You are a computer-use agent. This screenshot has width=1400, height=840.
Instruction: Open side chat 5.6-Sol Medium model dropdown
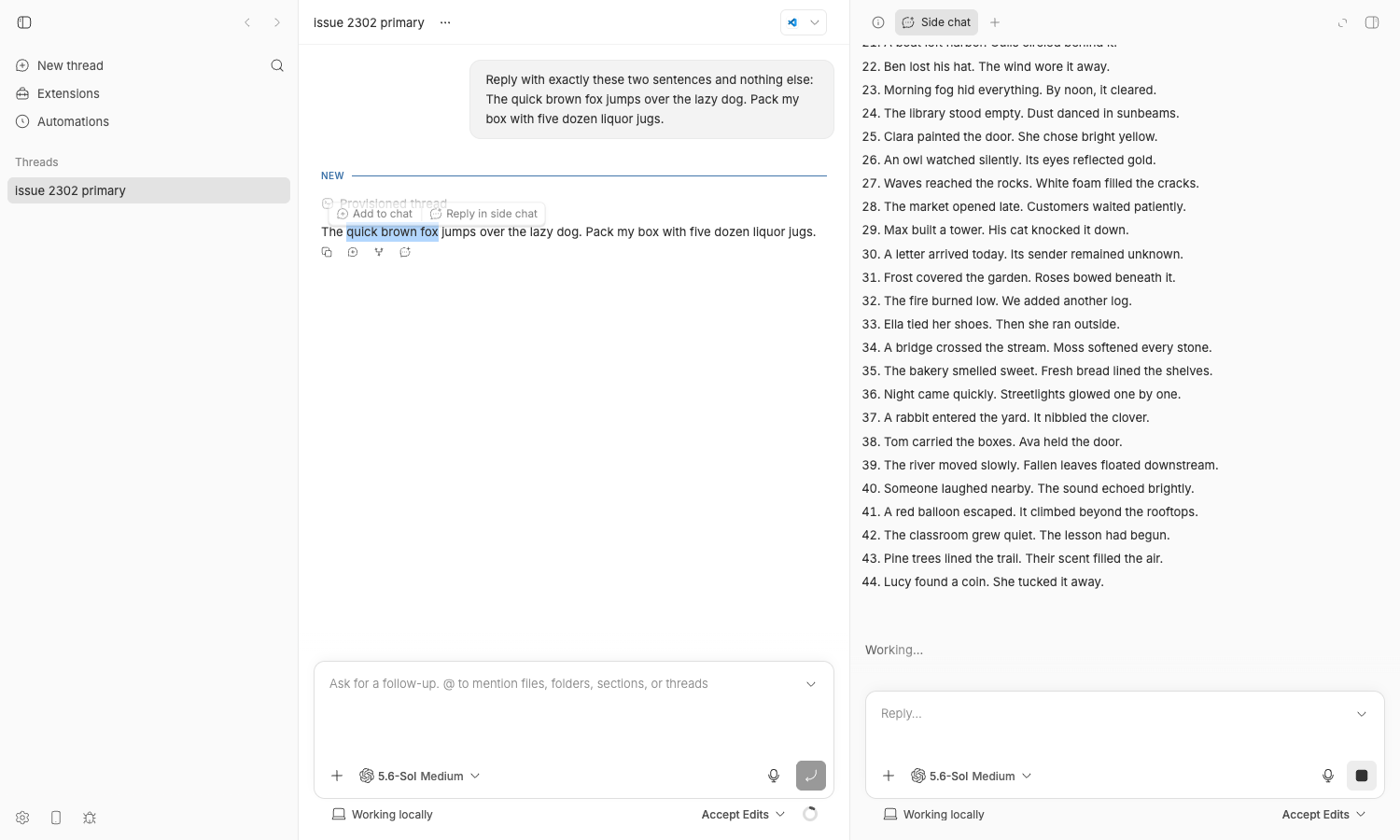point(972,776)
